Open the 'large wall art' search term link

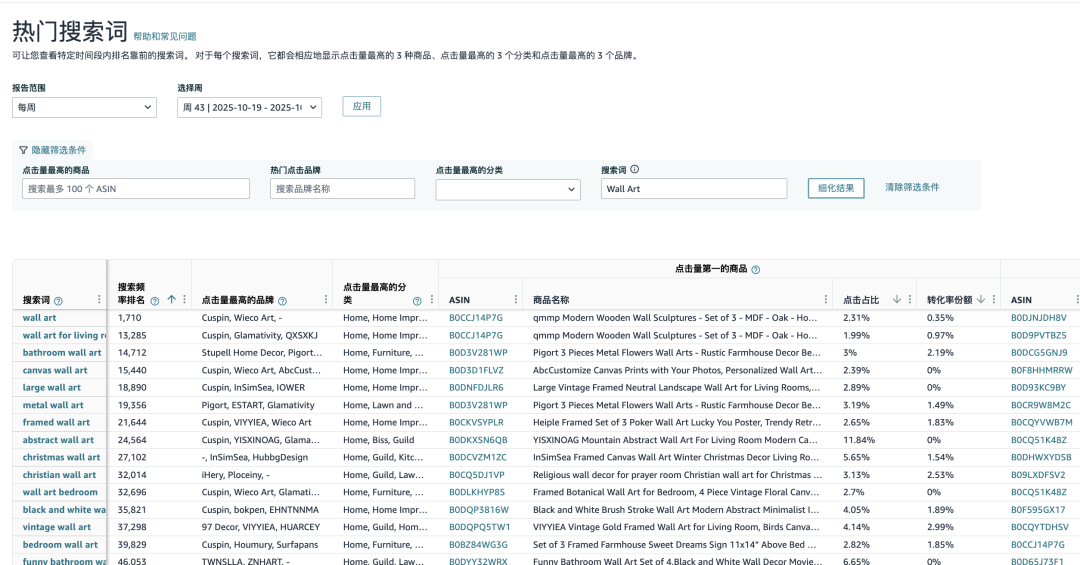(52, 387)
